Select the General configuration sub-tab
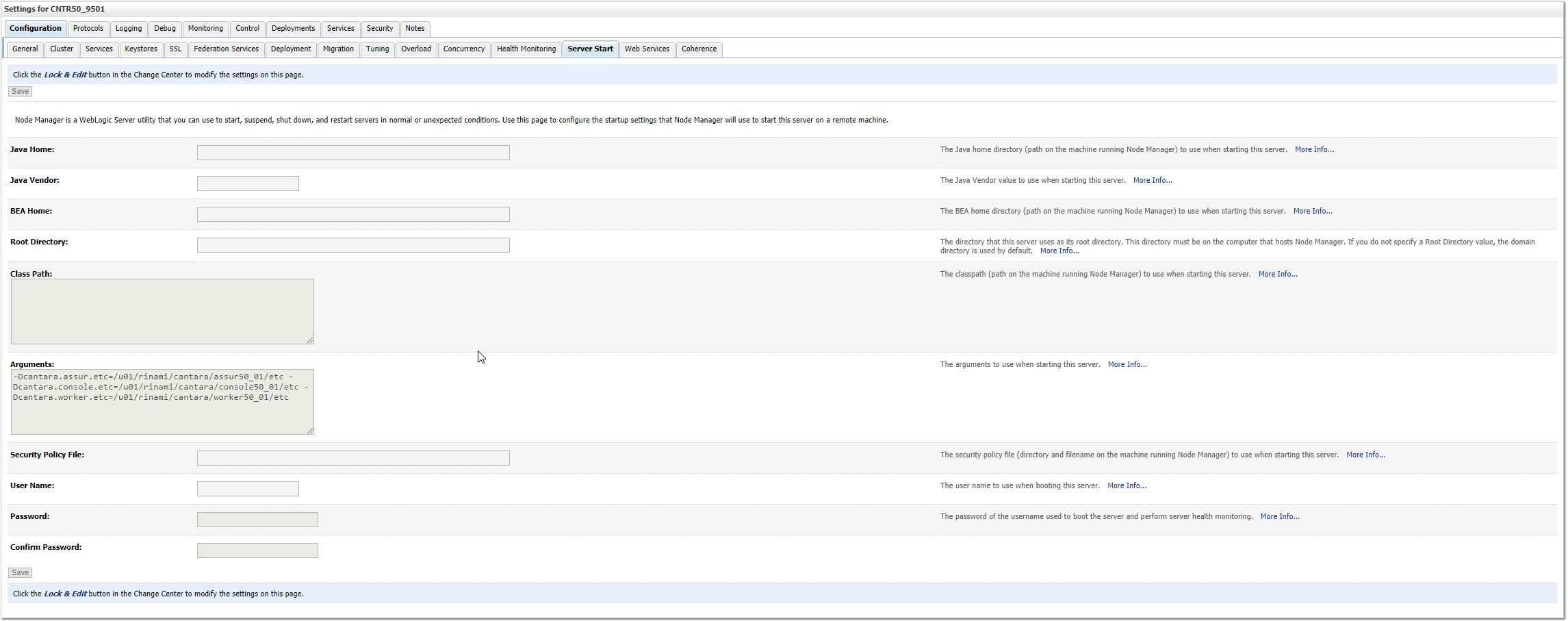The image size is (1568, 621). [25, 49]
